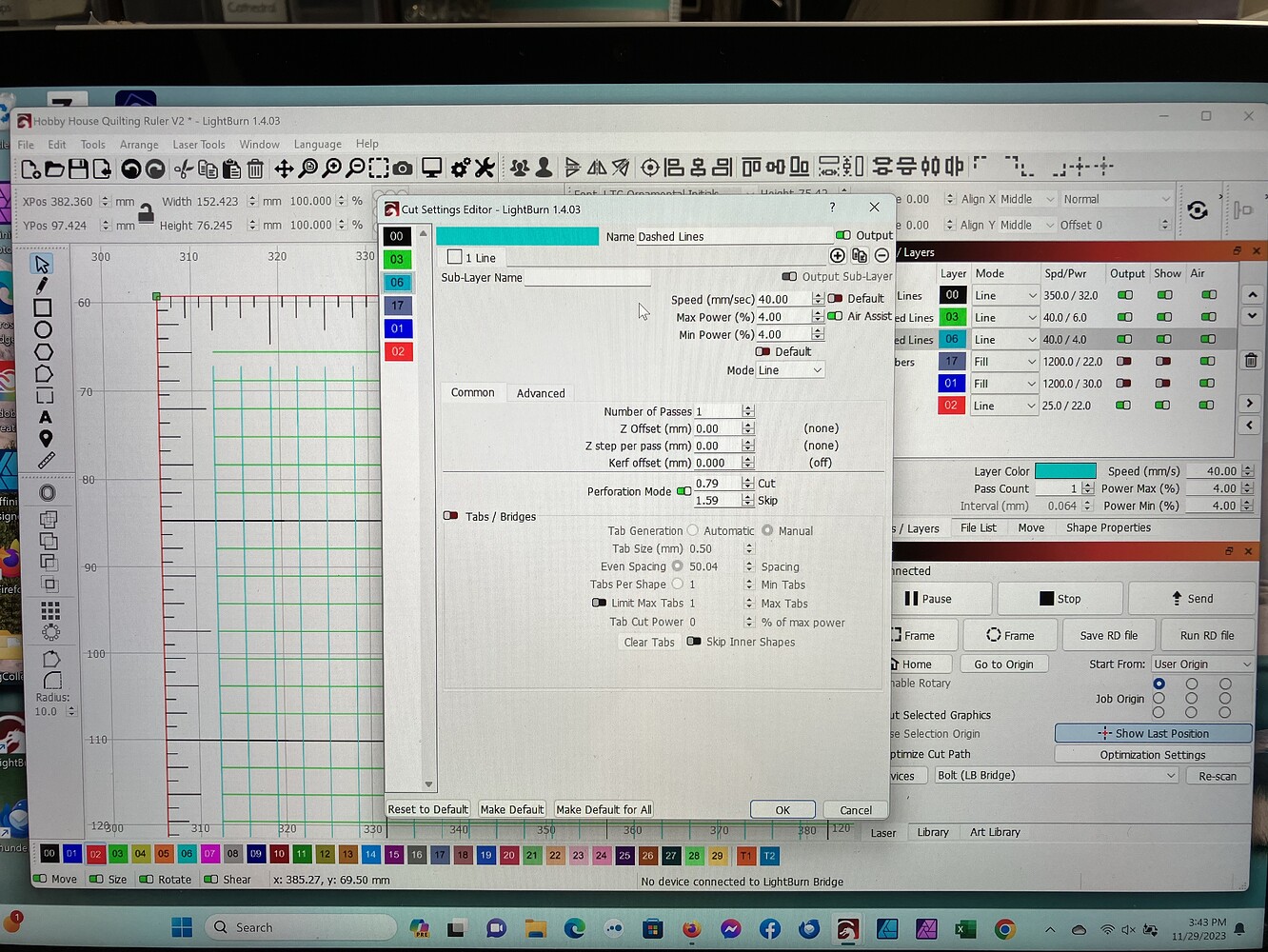
Task: Select the Manual tab generation radio button
Action: 768,530
